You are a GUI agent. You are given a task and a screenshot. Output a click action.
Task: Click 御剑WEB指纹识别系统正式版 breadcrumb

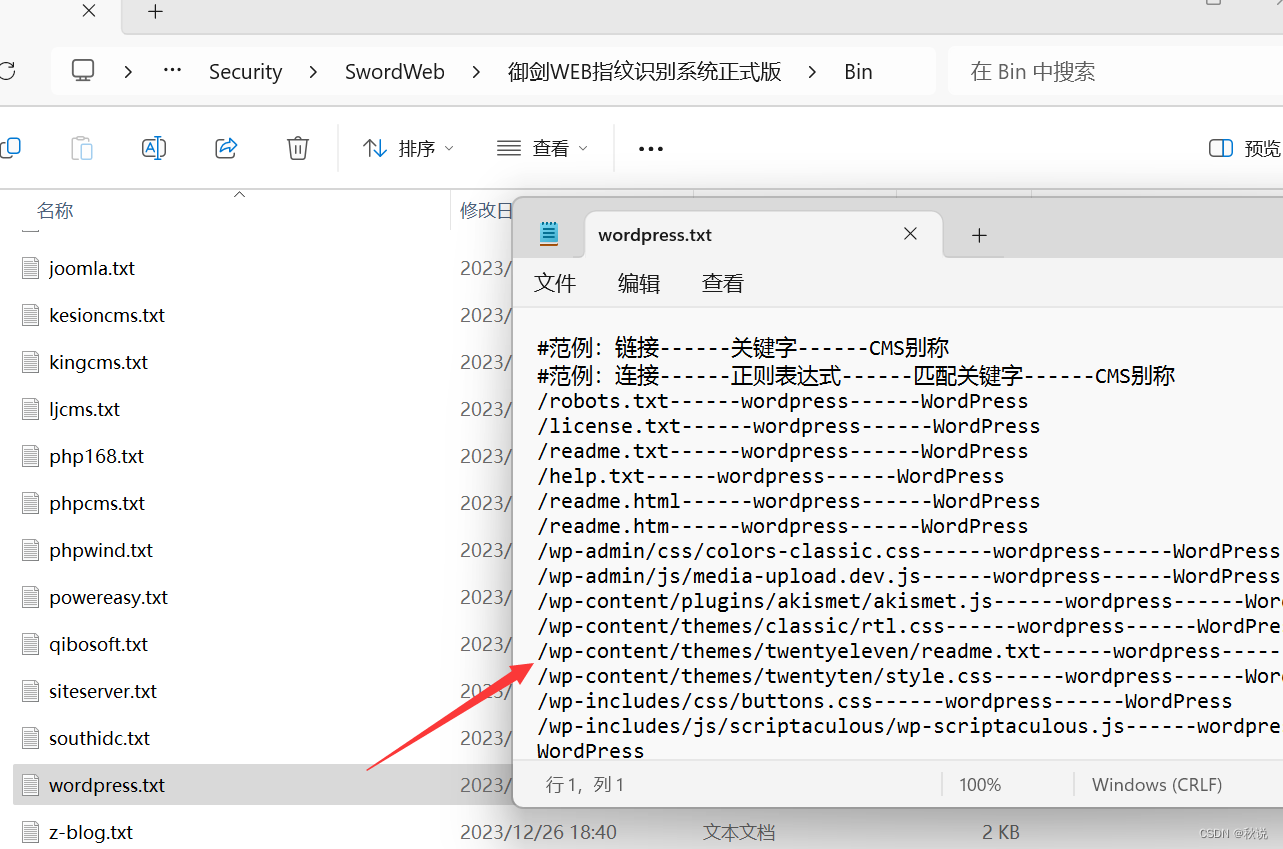click(x=644, y=72)
